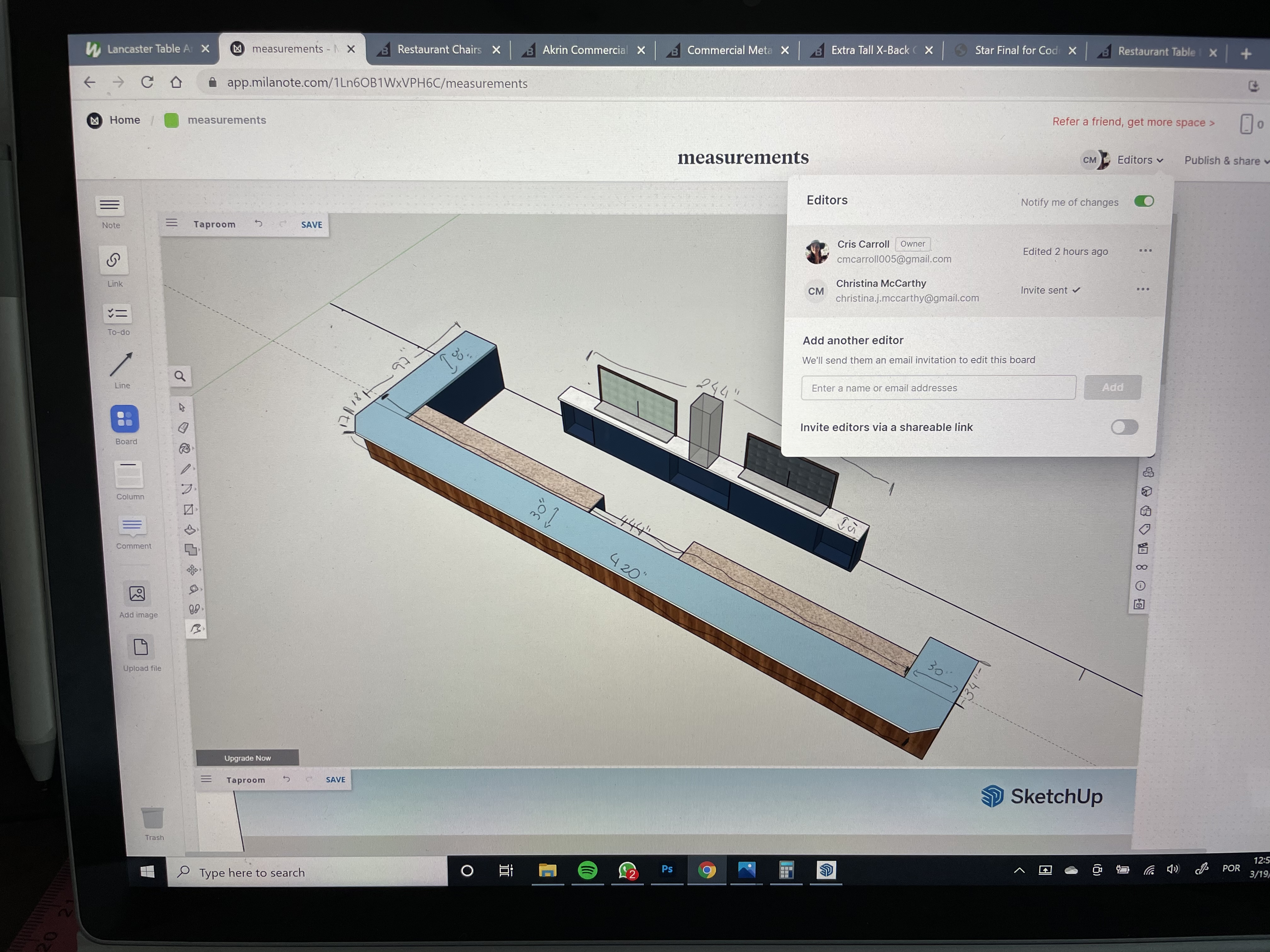Toggle Notify me of changes switch

[x=1144, y=201]
